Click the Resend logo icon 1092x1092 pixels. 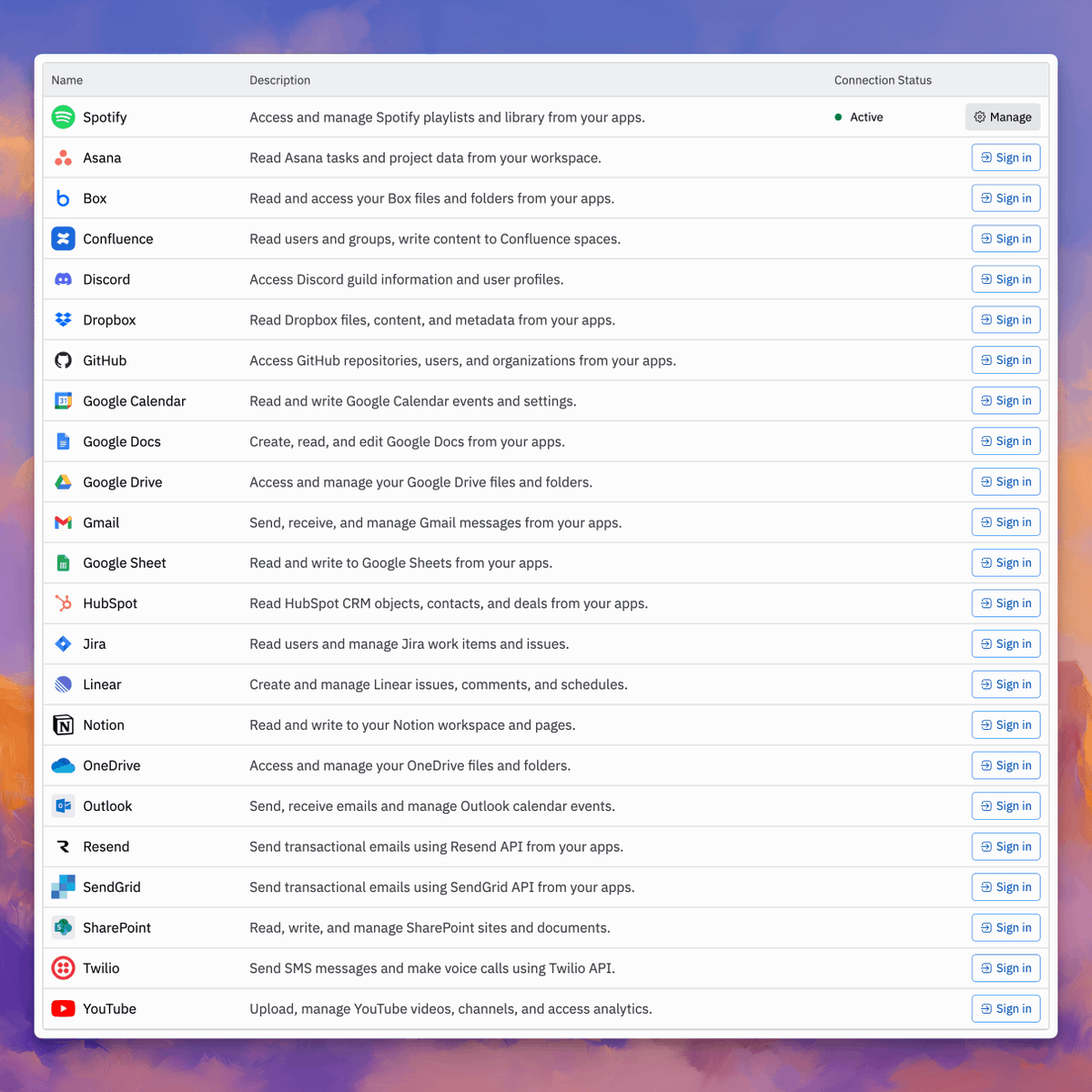[63, 846]
